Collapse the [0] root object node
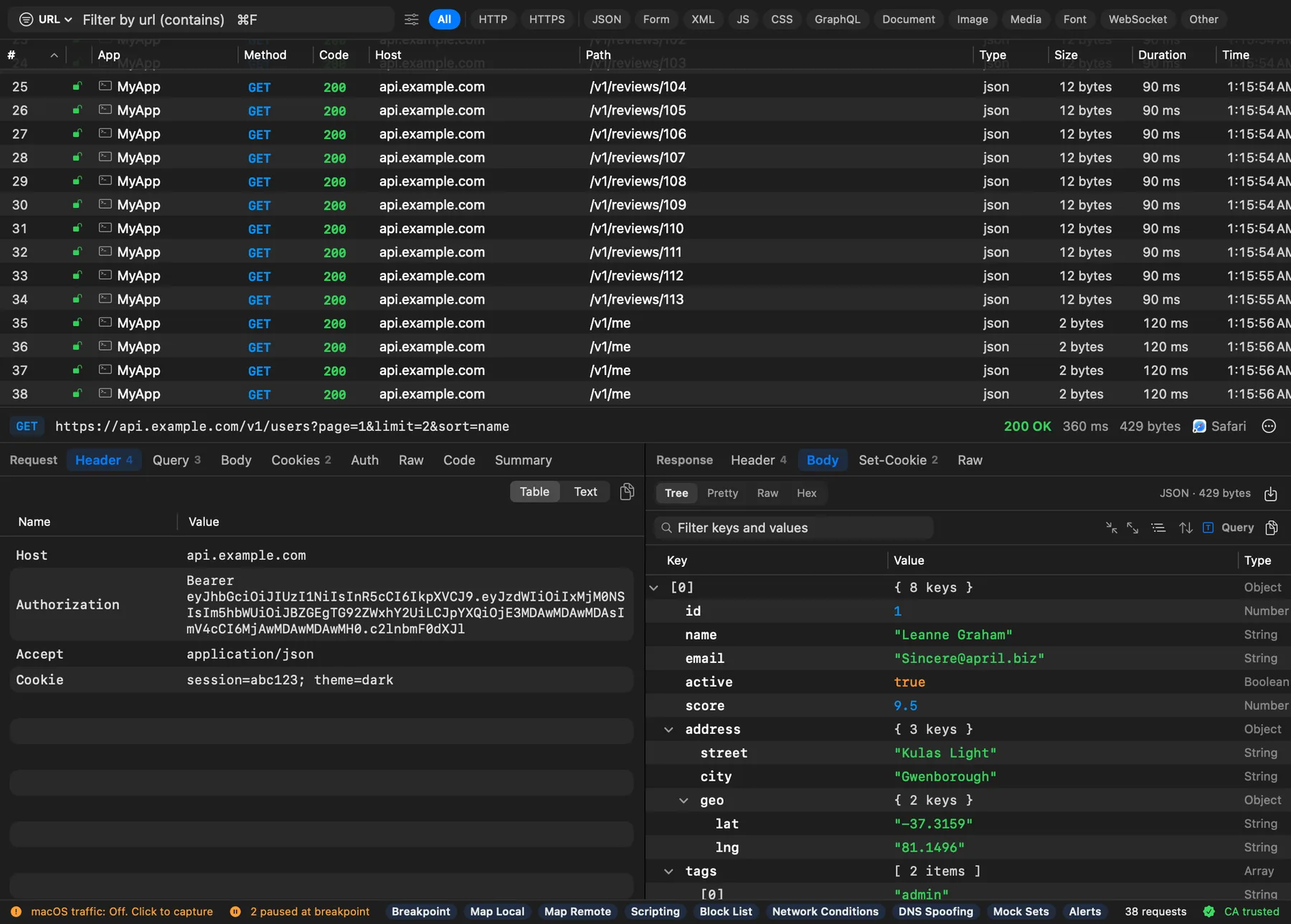Image resolution: width=1291 pixels, height=924 pixels. pyautogui.click(x=653, y=588)
